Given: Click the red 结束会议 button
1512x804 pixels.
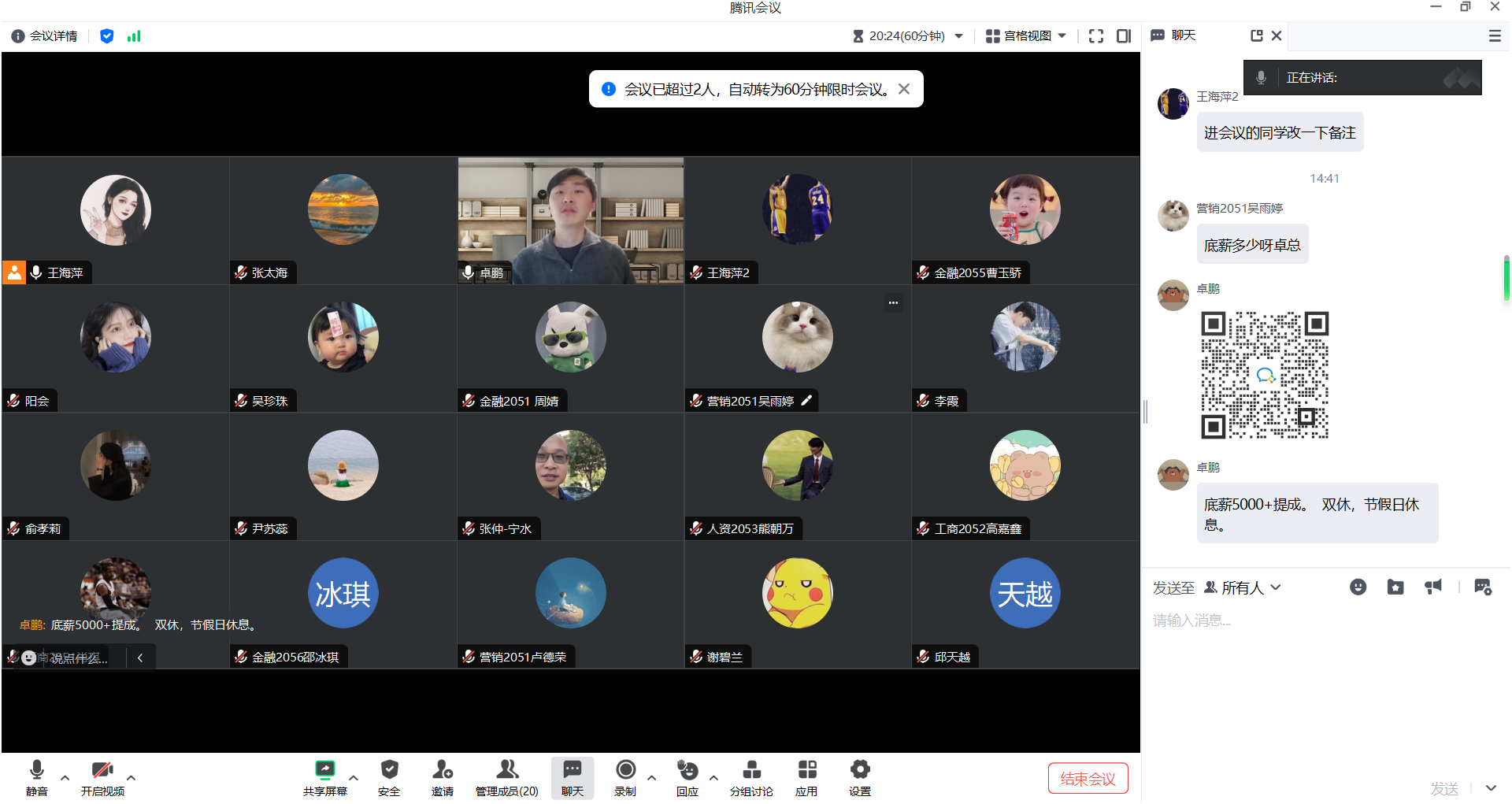Looking at the screenshot, I should pos(1088,779).
